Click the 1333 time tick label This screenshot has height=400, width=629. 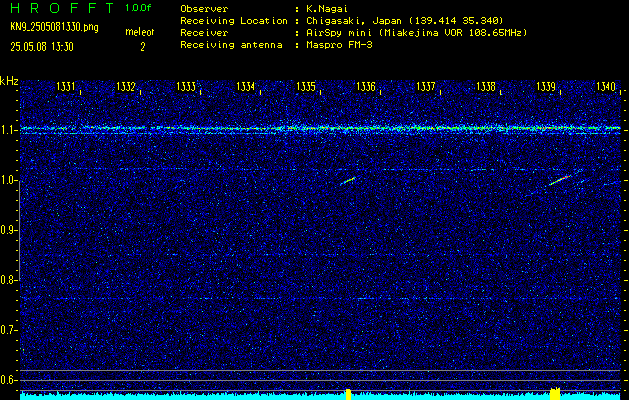pyautogui.click(x=186, y=86)
